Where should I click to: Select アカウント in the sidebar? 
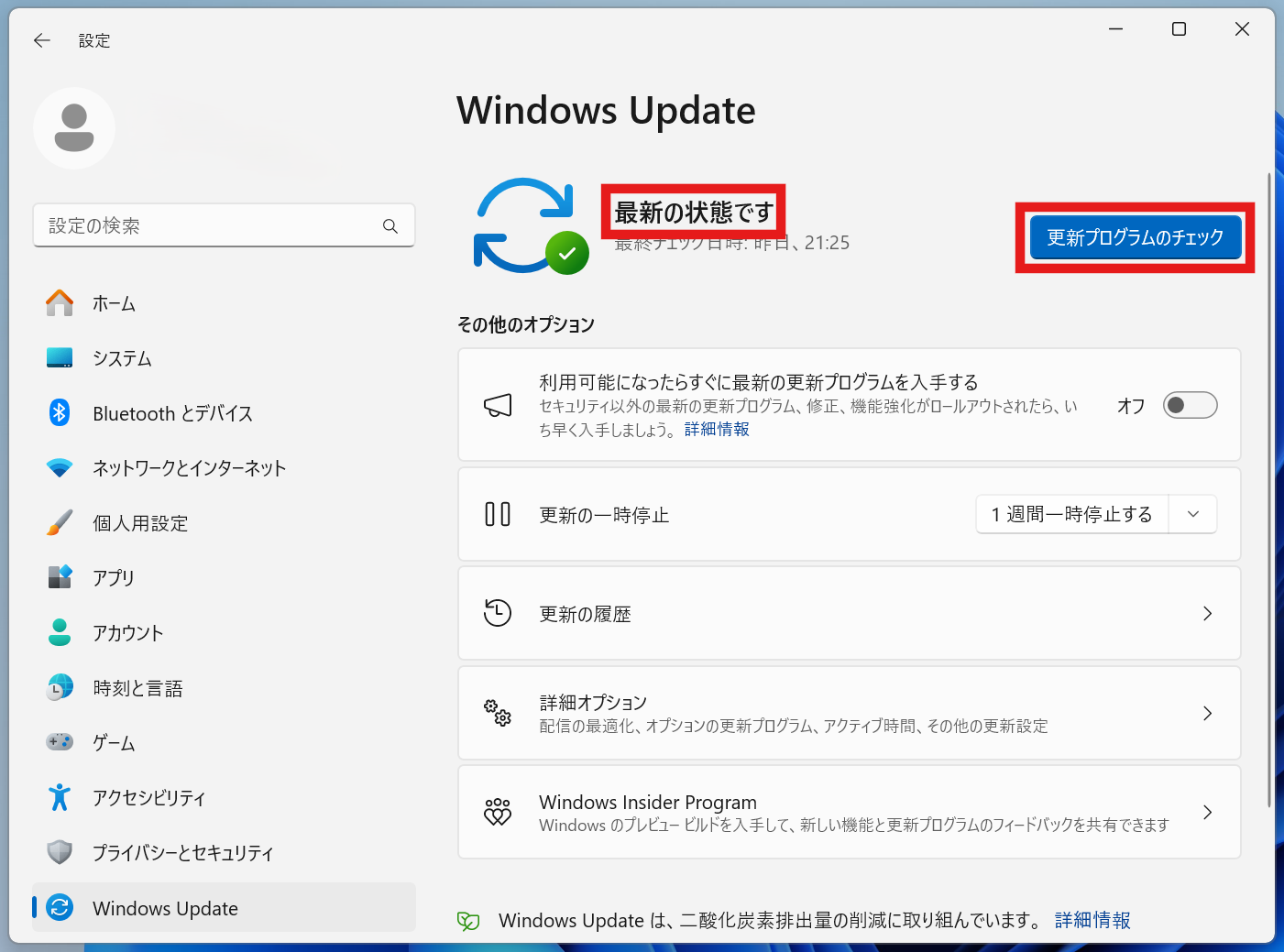224,632
